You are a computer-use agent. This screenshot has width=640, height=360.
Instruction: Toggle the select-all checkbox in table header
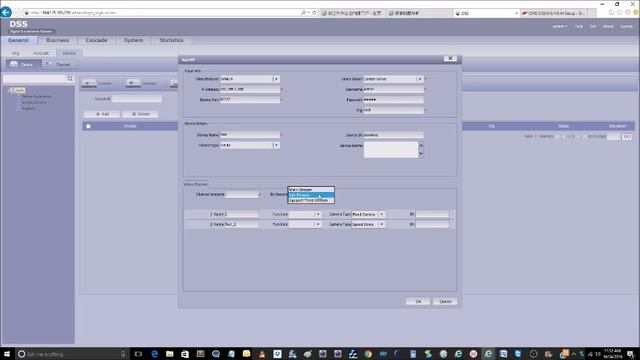click(x=88, y=127)
